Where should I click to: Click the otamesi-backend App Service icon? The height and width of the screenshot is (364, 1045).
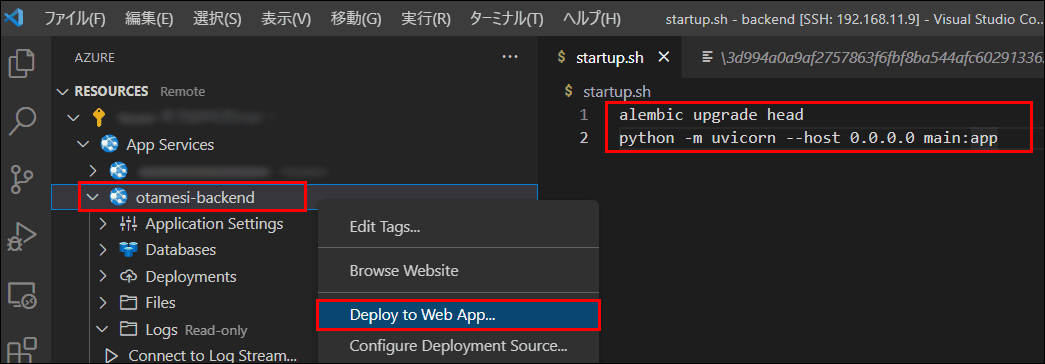119,197
